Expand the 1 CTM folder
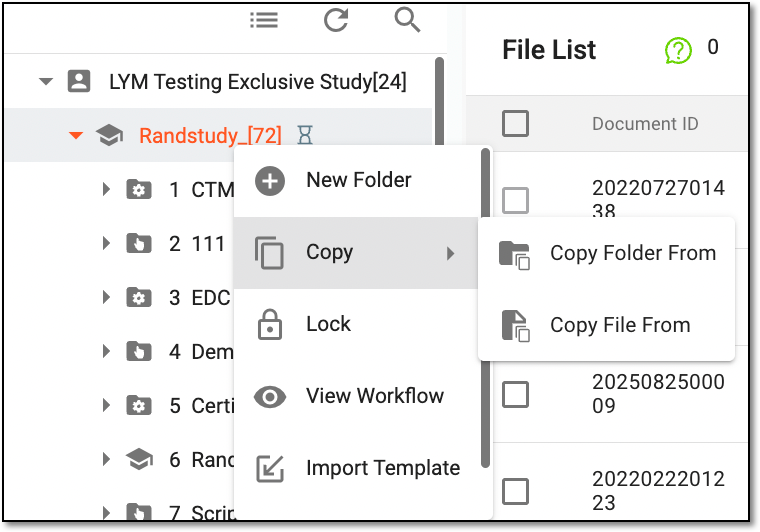Viewport: 760px width, 532px height. [x=106, y=189]
